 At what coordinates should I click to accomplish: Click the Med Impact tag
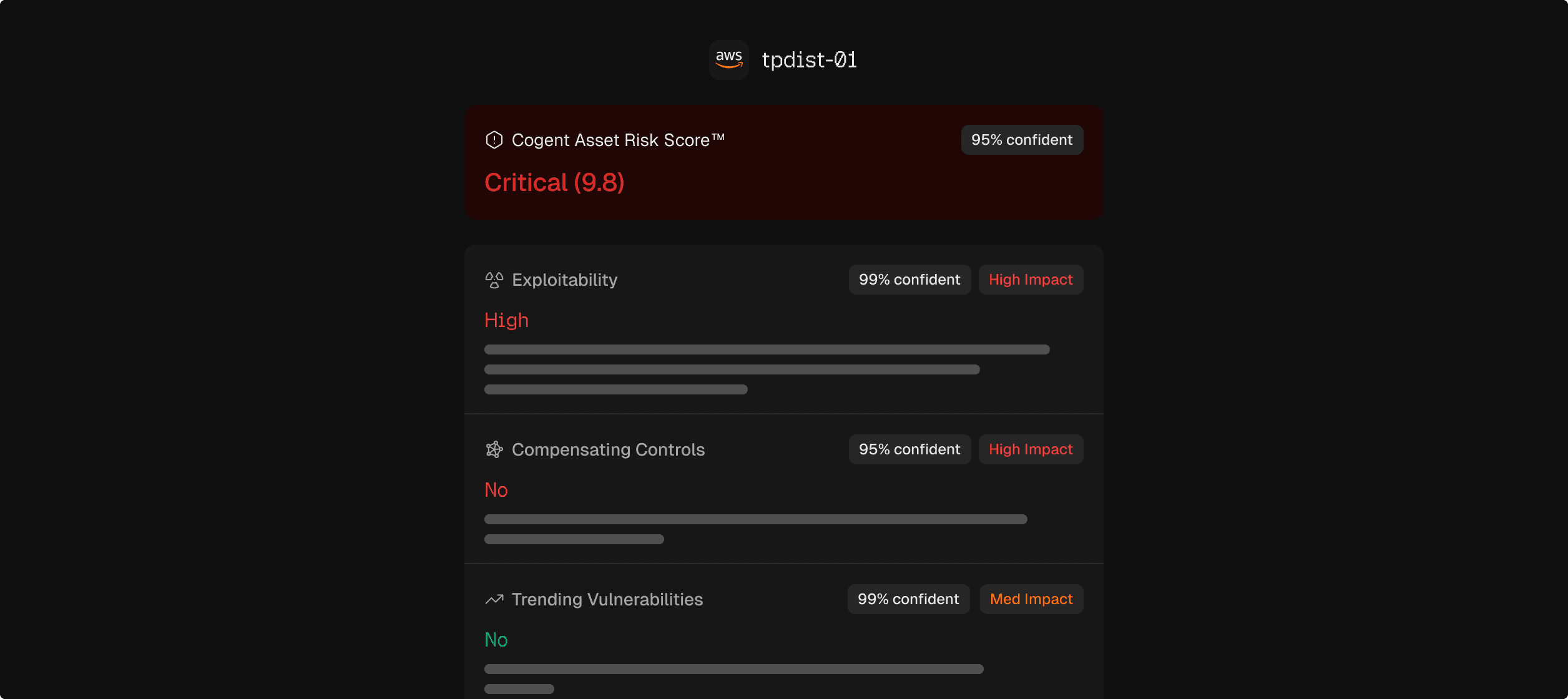point(1031,599)
